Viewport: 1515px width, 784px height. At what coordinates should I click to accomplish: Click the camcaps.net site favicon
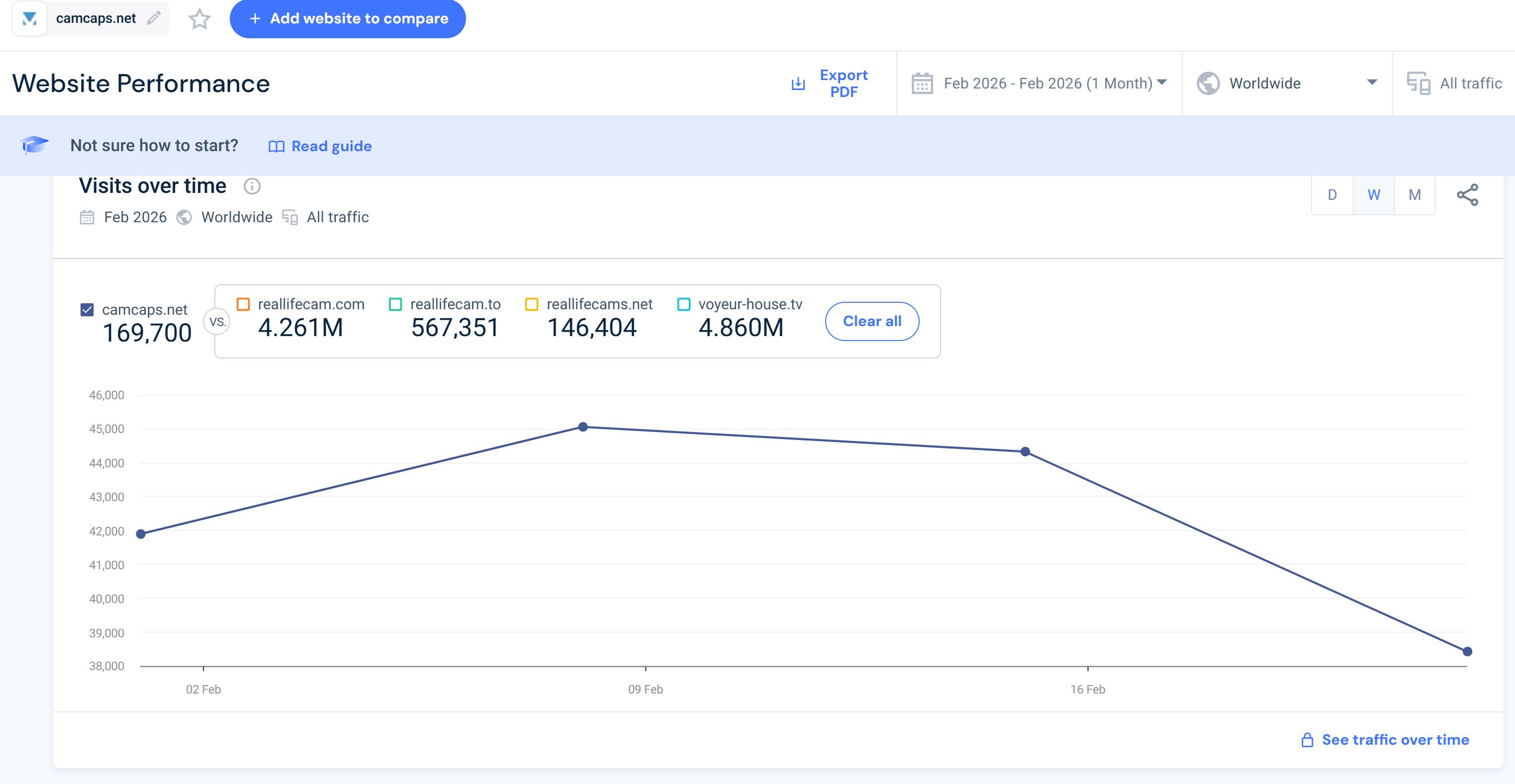click(x=29, y=19)
